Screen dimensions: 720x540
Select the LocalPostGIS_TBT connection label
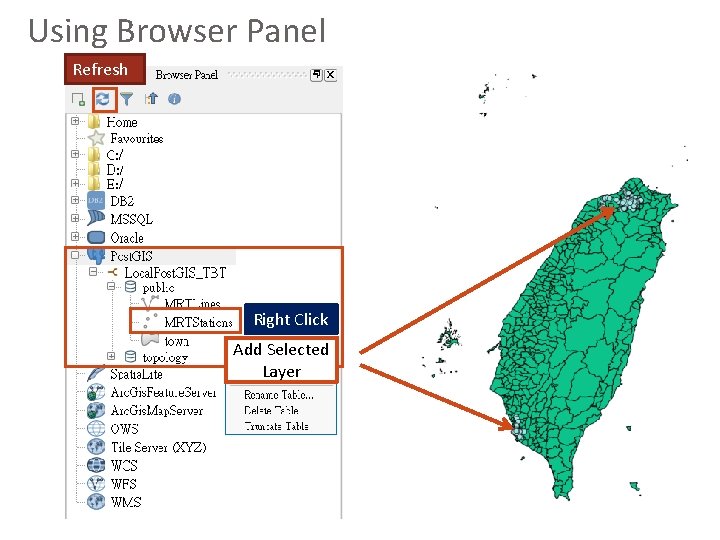point(175,273)
